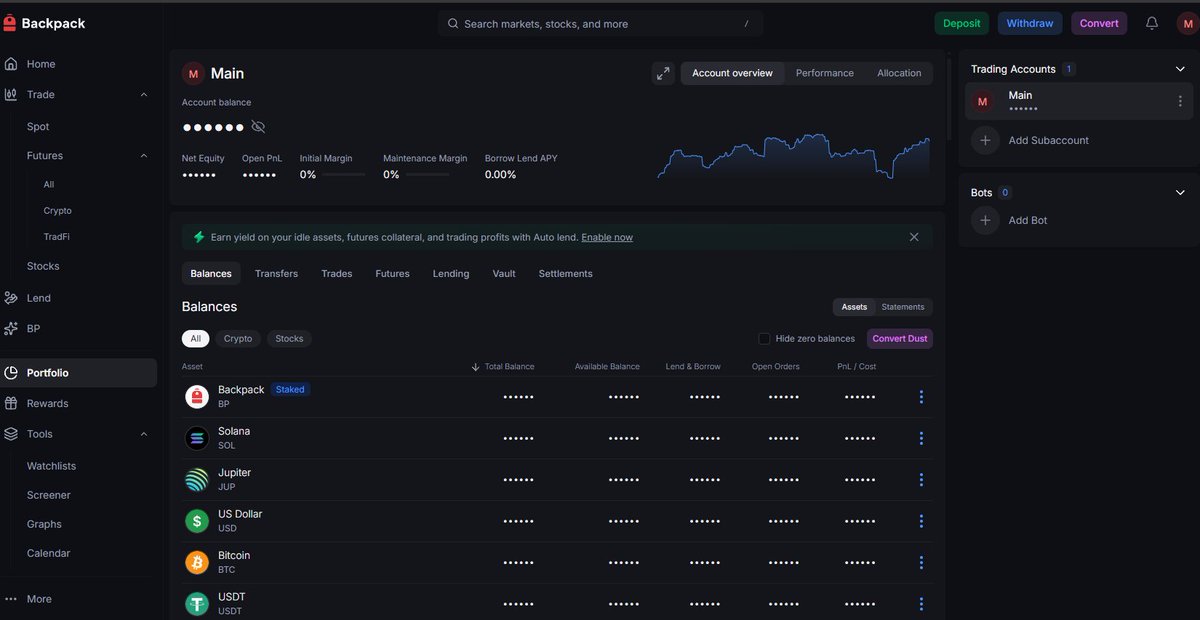Viewport: 1200px width, 620px height.
Task: Collapse the Tools sidebar section
Action: (x=144, y=434)
